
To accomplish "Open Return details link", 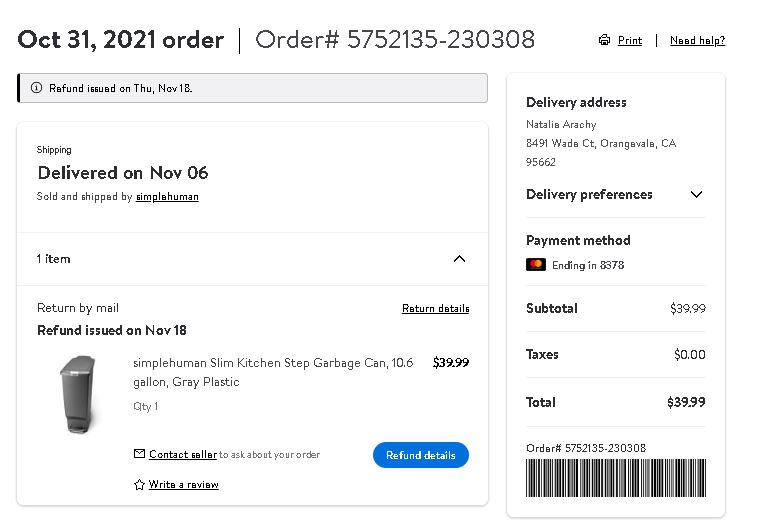I will pos(436,308).
